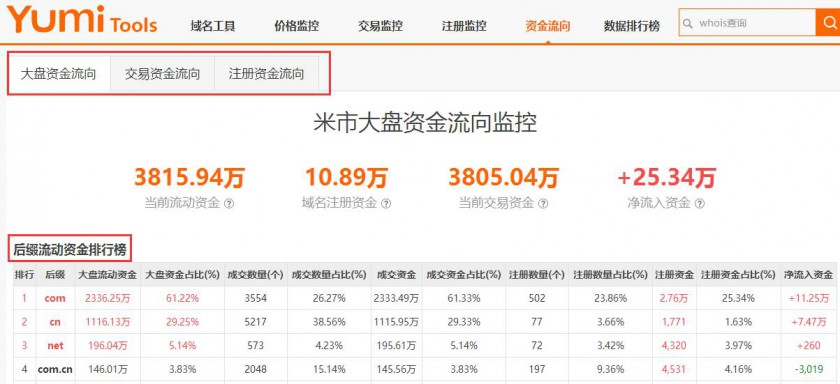
Task: Open 域名工具 menu
Action: [x=213, y=26]
